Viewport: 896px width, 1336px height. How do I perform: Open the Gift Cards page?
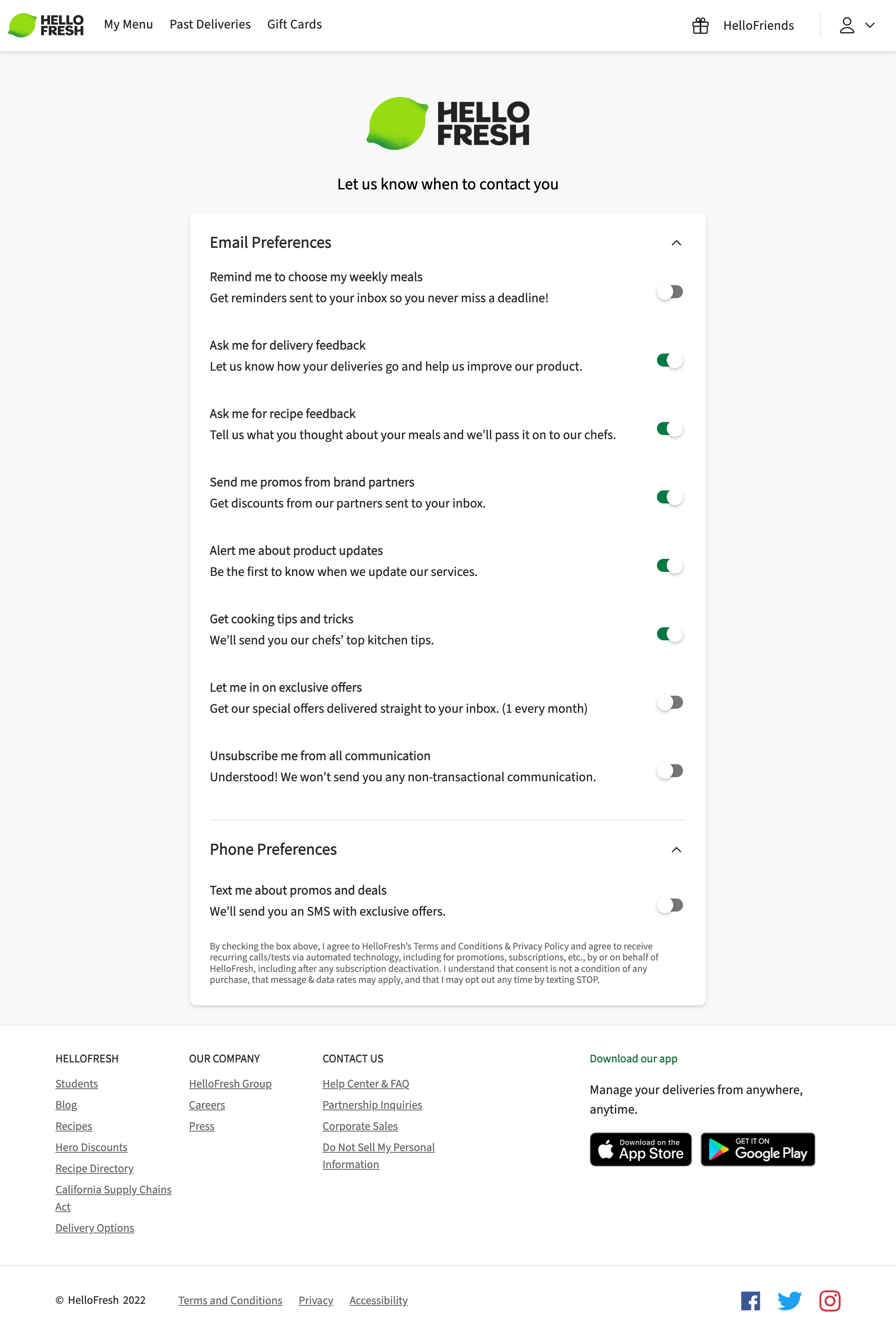(x=294, y=24)
